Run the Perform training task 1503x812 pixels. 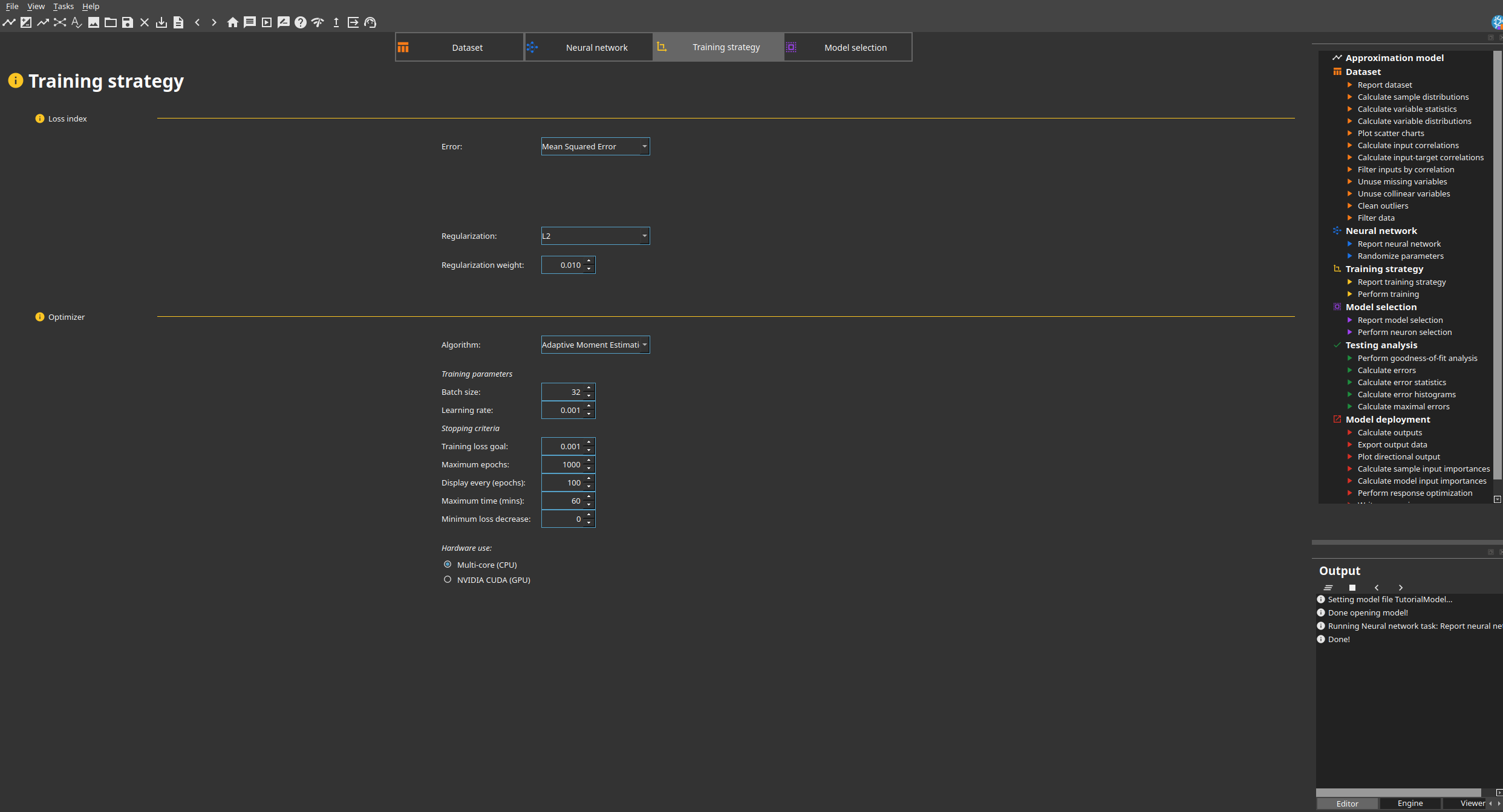[1388, 294]
